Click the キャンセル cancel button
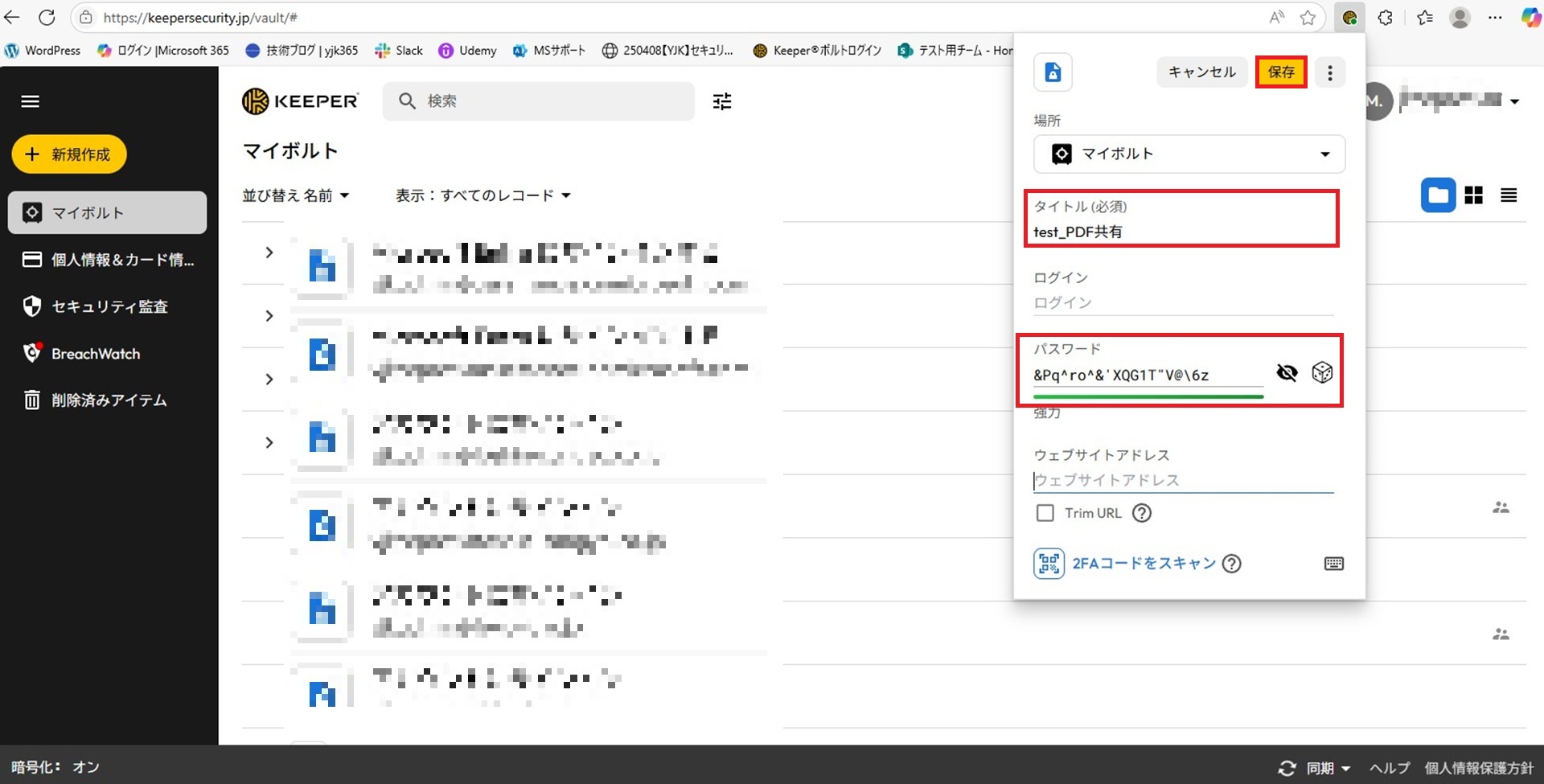Screen dimensions: 1544x784 coord(1201,72)
